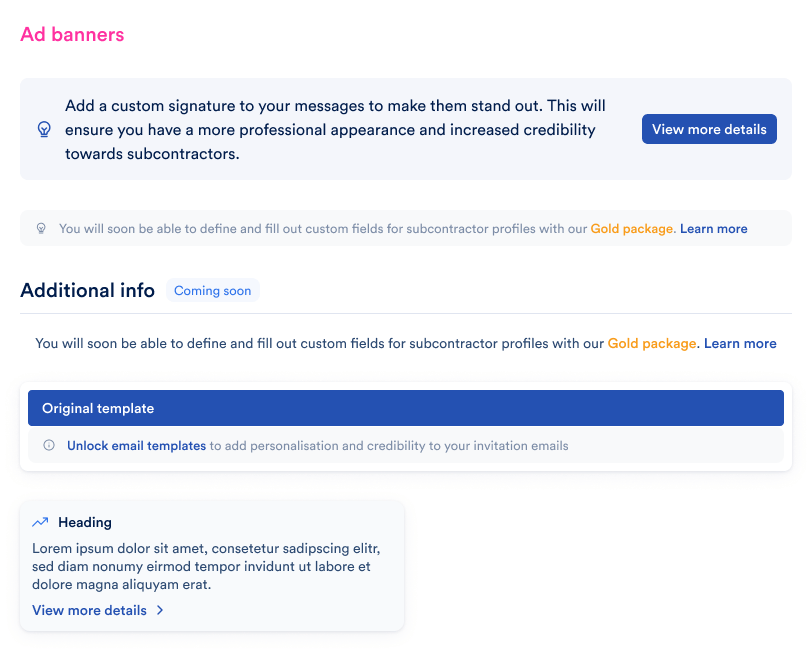This screenshot has height=651, width=812.
Task: Click the Coming soon badge
Action: [x=212, y=291]
